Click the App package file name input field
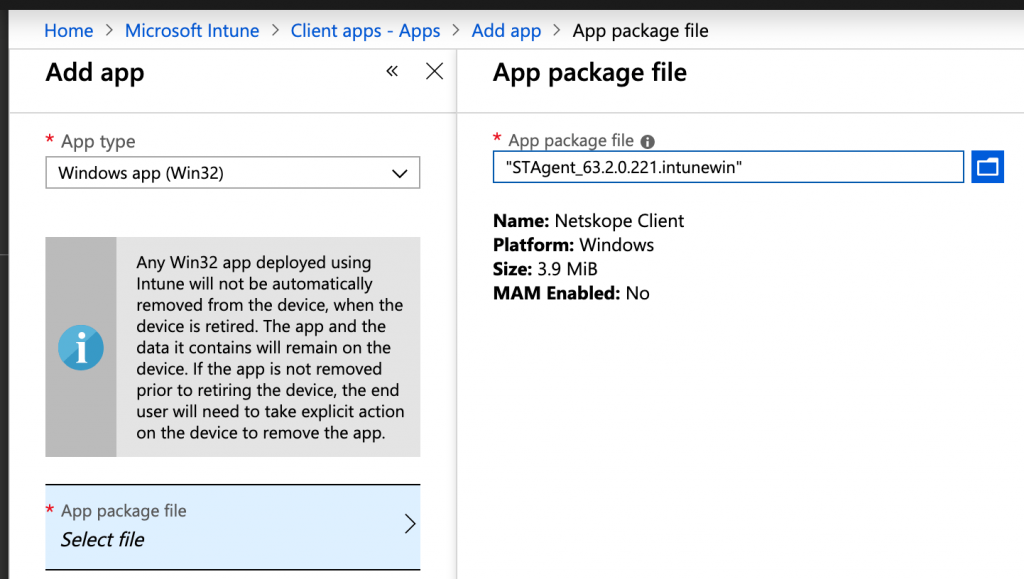 (728, 167)
